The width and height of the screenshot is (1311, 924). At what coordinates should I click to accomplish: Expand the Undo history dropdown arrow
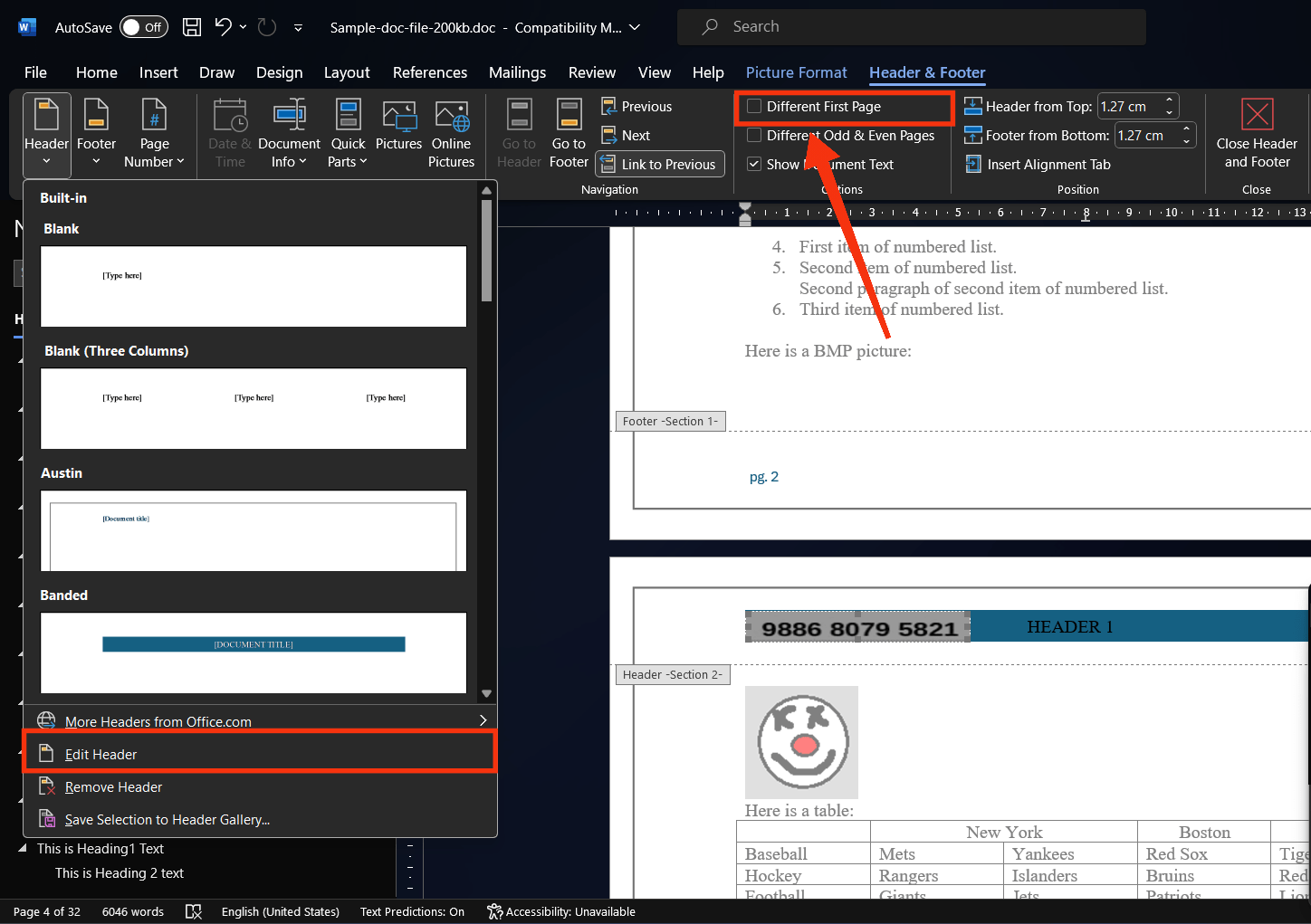pyautogui.click(x=243, y=27)
